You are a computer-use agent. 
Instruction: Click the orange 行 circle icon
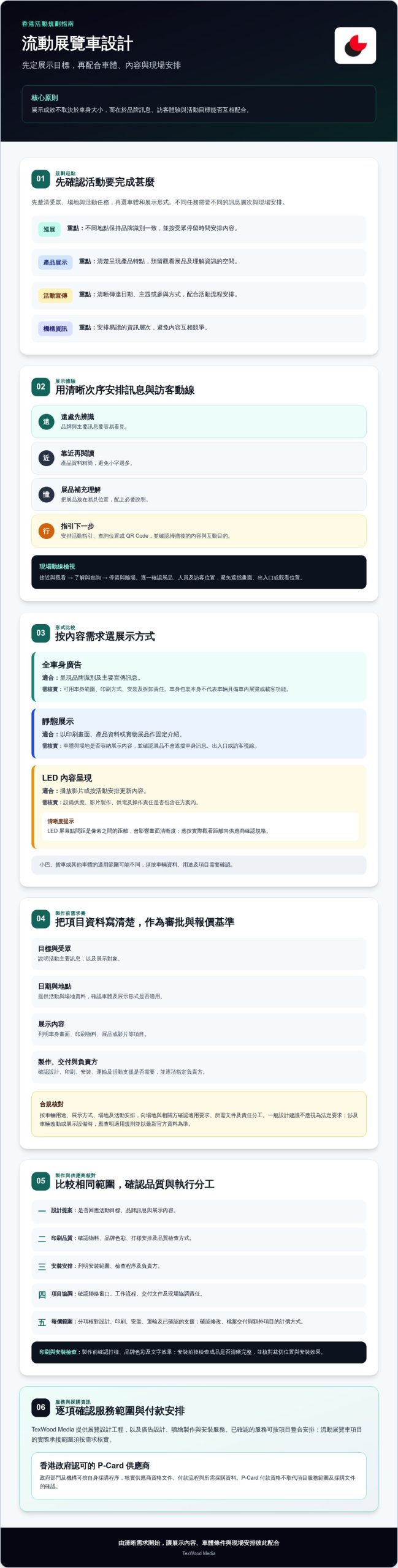46,531
